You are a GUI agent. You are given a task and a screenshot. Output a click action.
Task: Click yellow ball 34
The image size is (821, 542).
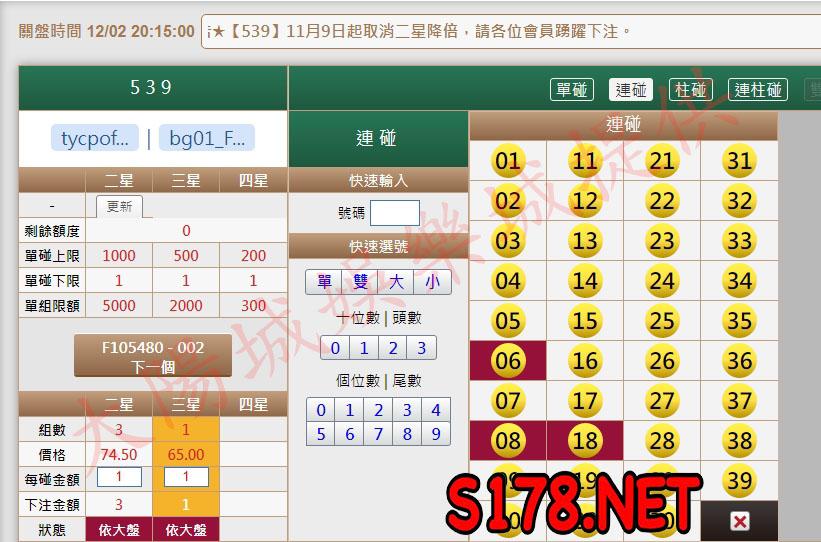click(739, 281)
